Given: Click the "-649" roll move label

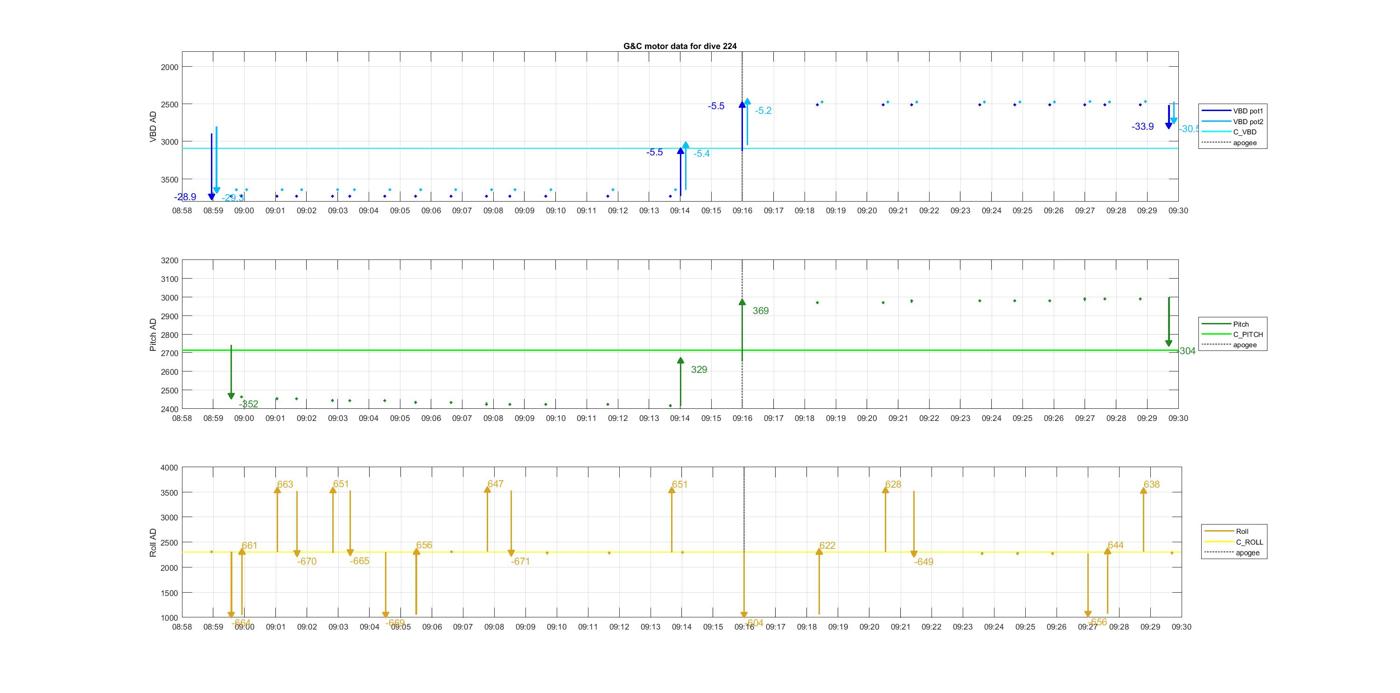Looking at the screenshot, I should point(924,562).
